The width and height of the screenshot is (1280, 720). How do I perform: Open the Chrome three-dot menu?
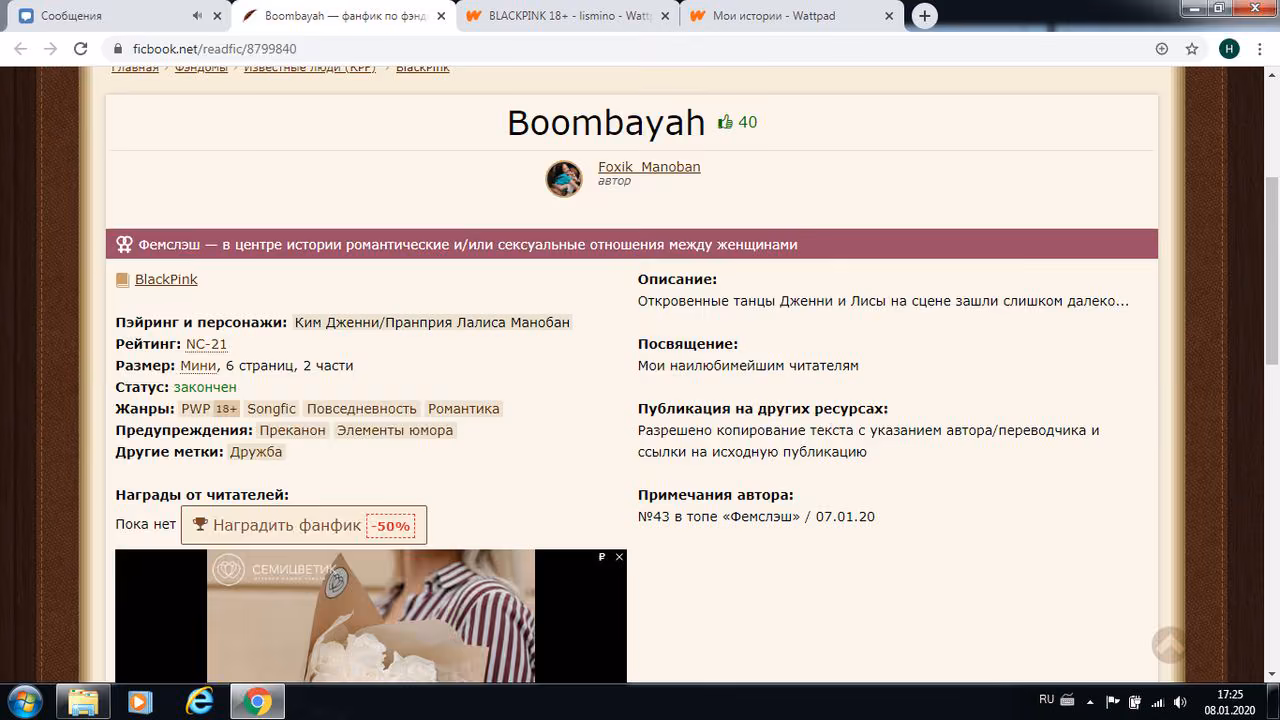pyautogui.click(x=1260, y=49)
